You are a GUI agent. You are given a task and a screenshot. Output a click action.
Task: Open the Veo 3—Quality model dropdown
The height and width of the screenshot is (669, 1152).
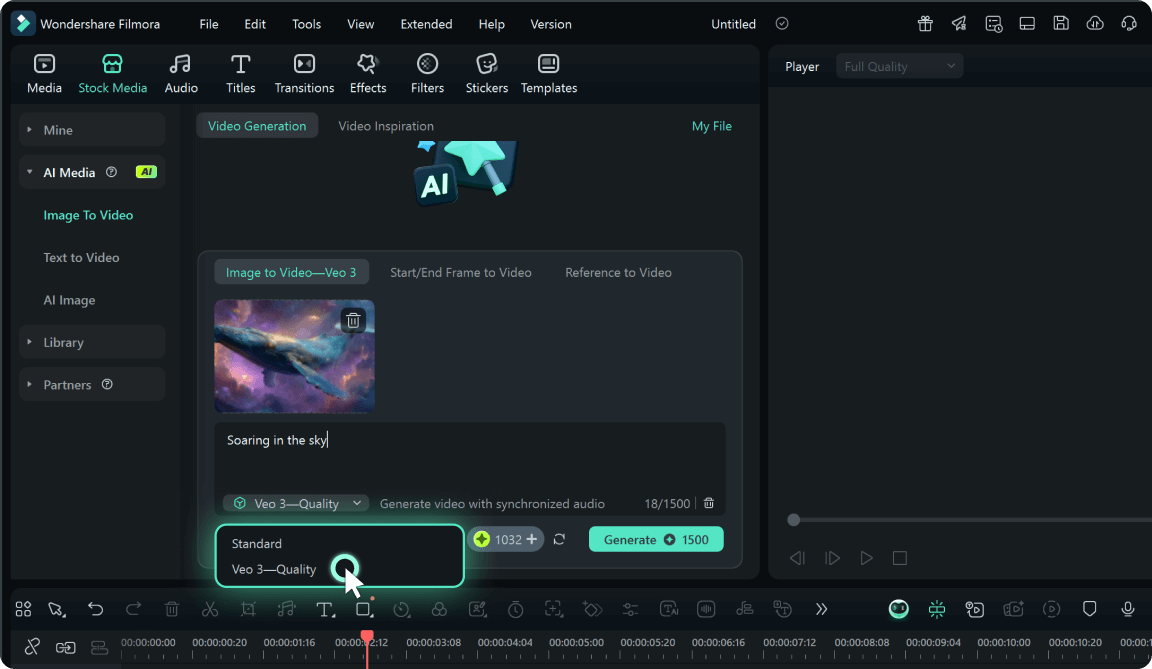(x=296, y=503)
